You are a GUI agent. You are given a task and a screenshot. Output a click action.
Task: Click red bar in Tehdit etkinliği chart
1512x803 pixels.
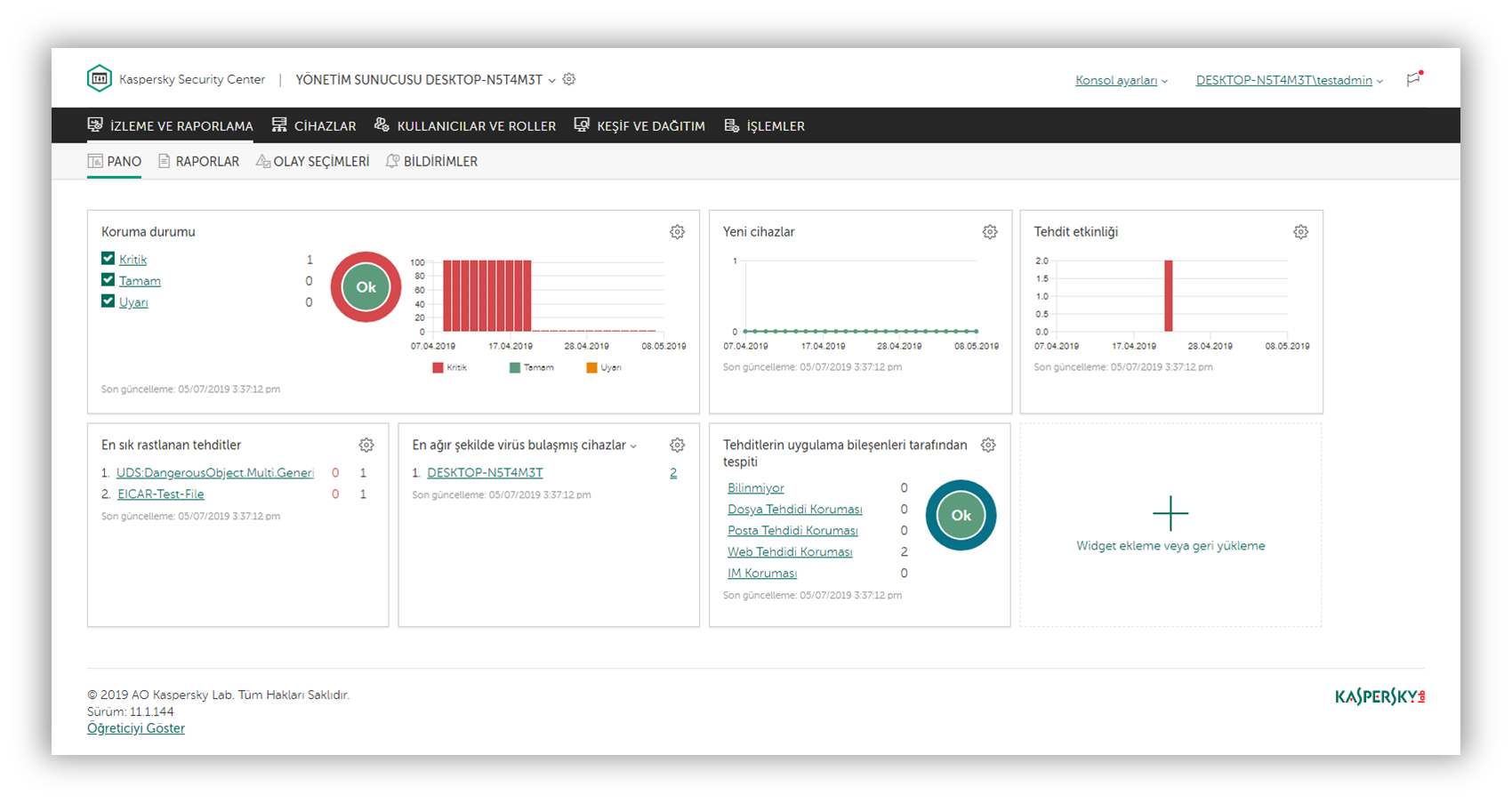1168,296
